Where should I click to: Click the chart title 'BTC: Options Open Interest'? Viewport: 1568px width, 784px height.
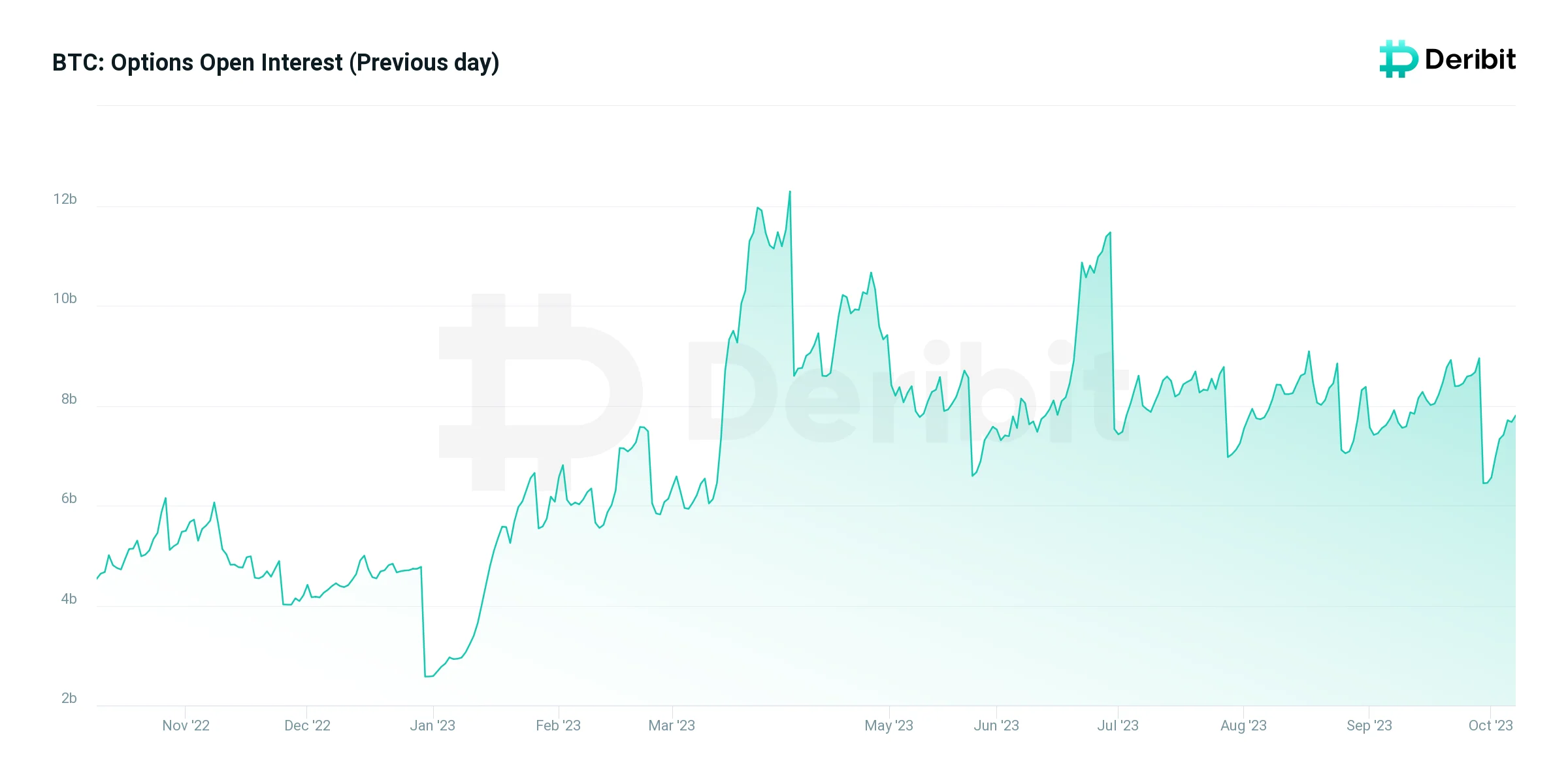[276, 63]
